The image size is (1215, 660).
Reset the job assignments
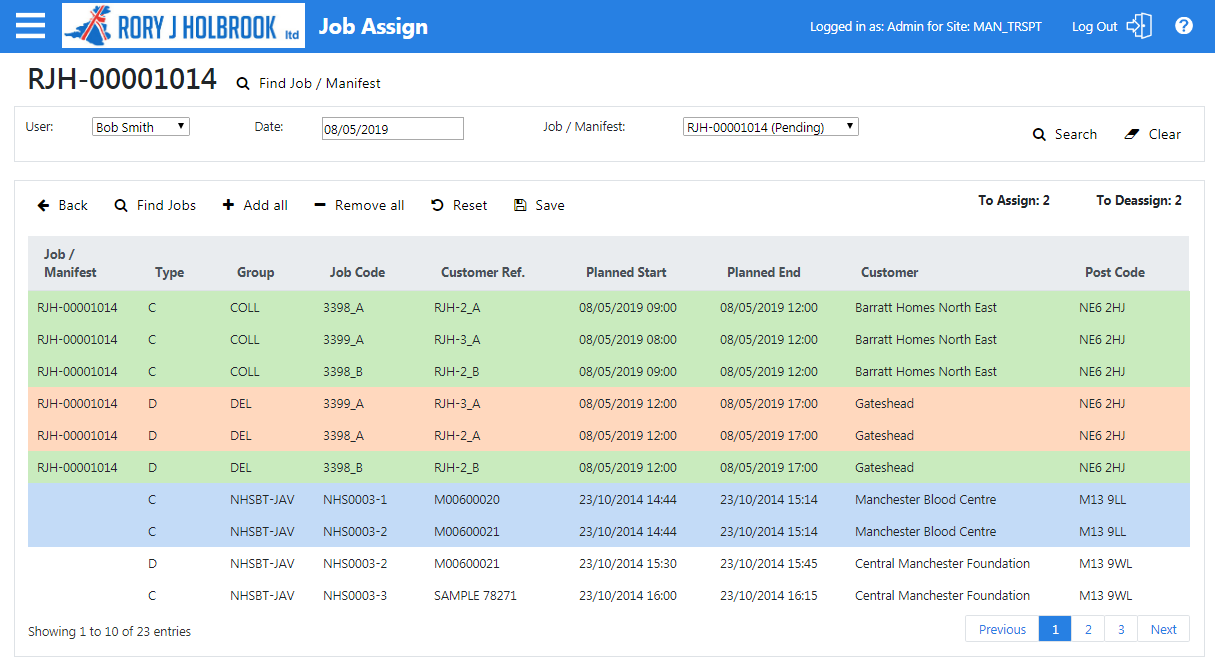(459, 205)
